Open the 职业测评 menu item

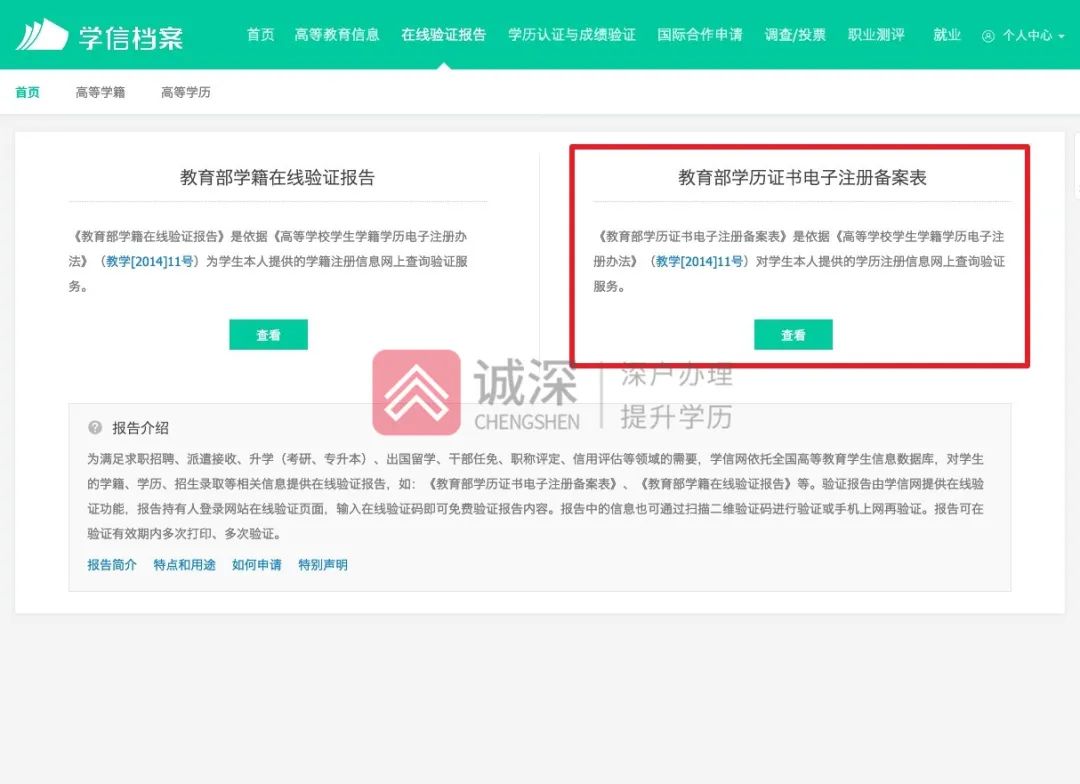tap(877, 33)
